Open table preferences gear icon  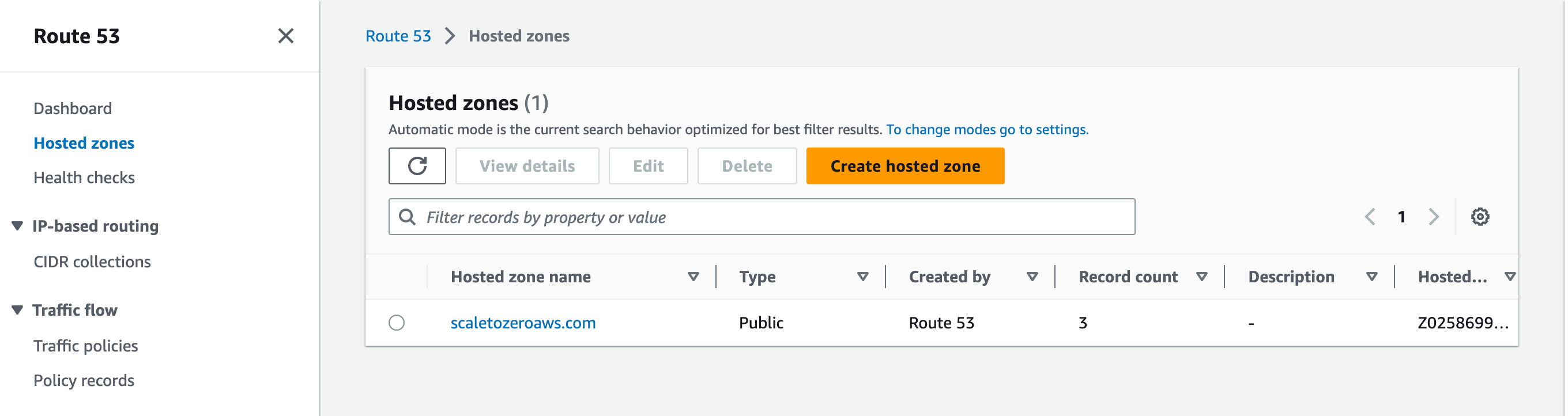(1480, 217)
